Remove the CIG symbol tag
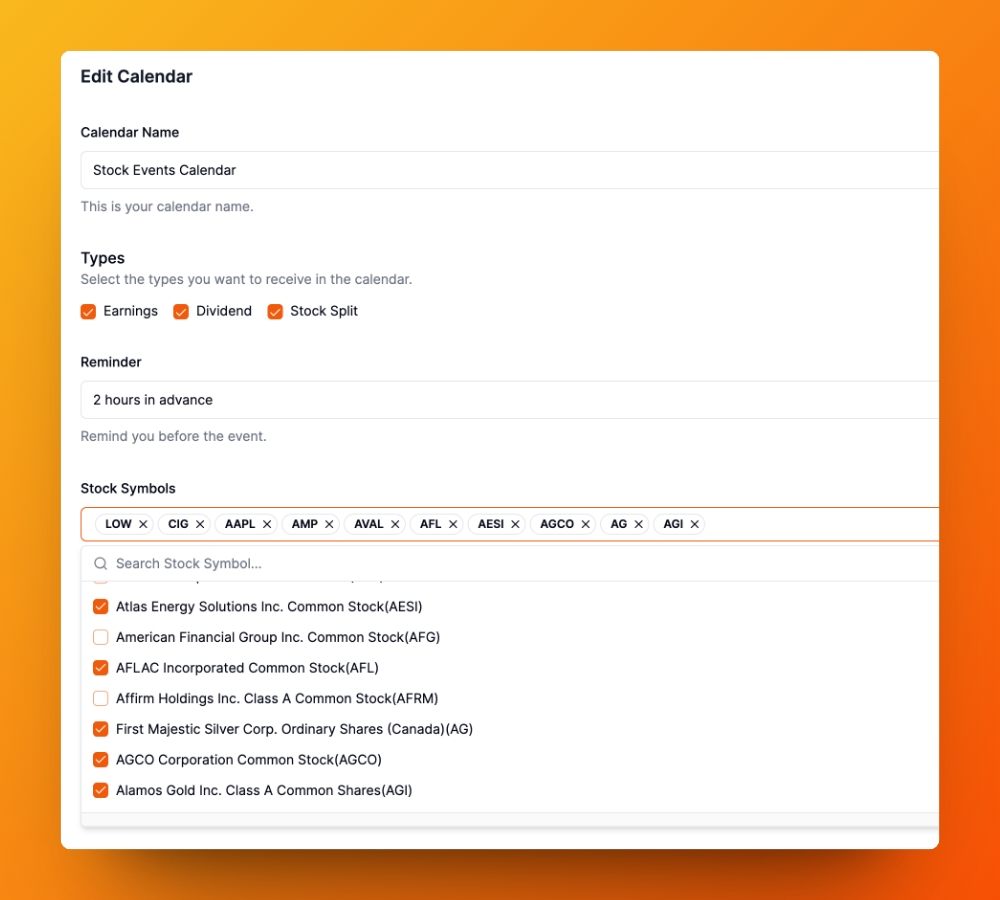The width and height of the screenshot is (1000, 900). [x=200, y=524]
